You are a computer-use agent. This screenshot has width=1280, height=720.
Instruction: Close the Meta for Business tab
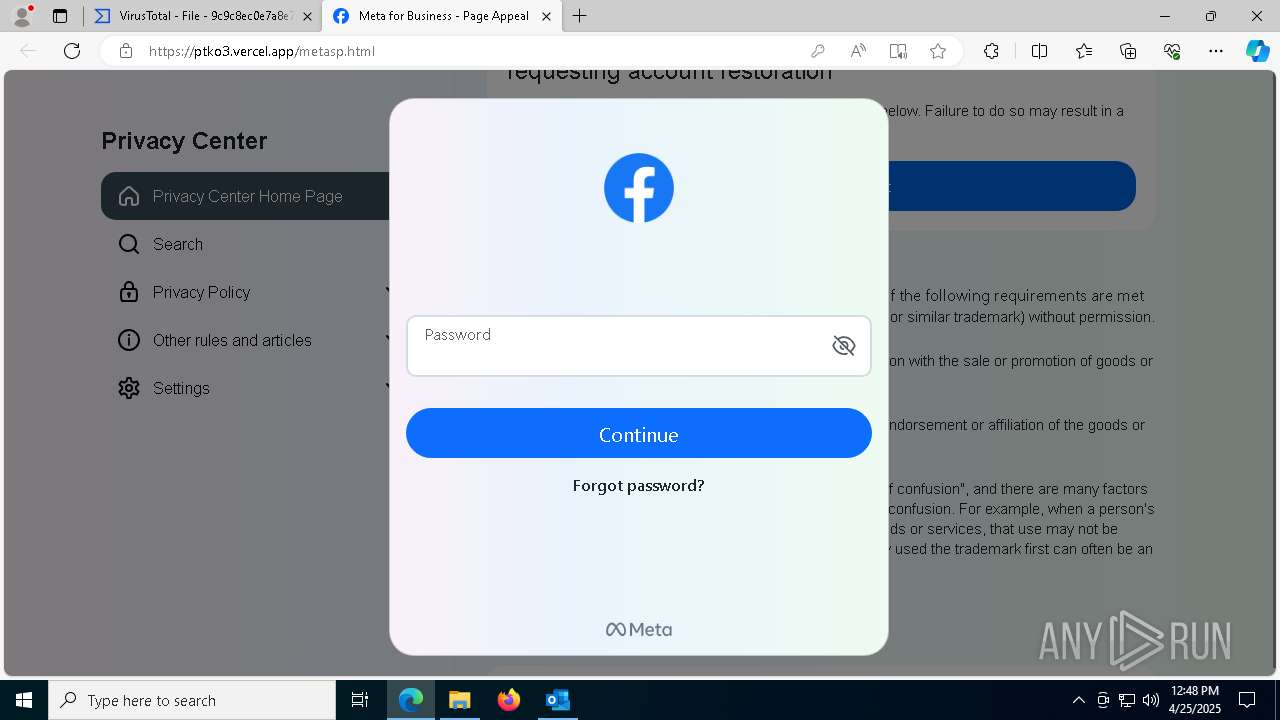tap(546, 16)
